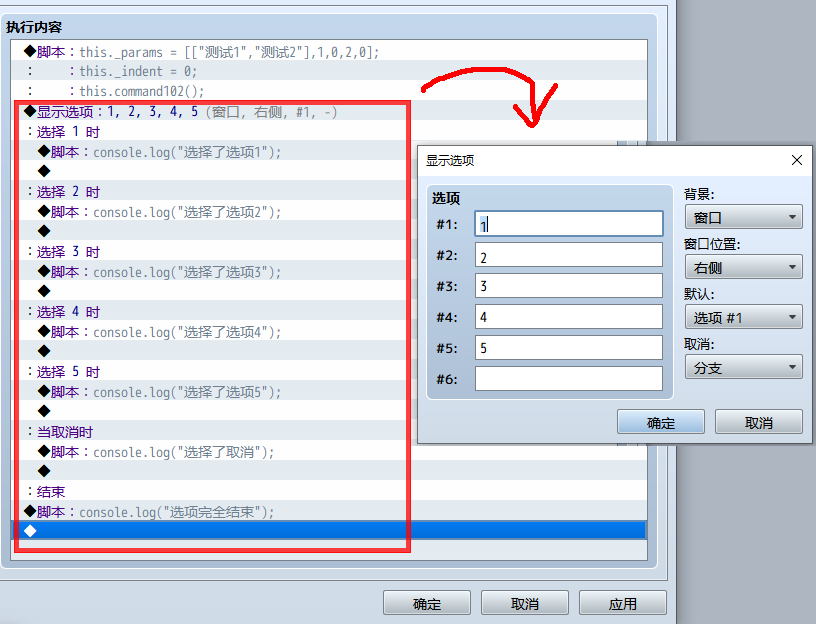Select the 选择了取消 console.log script row
The image size is (816, 624).
tap(329, 451)
